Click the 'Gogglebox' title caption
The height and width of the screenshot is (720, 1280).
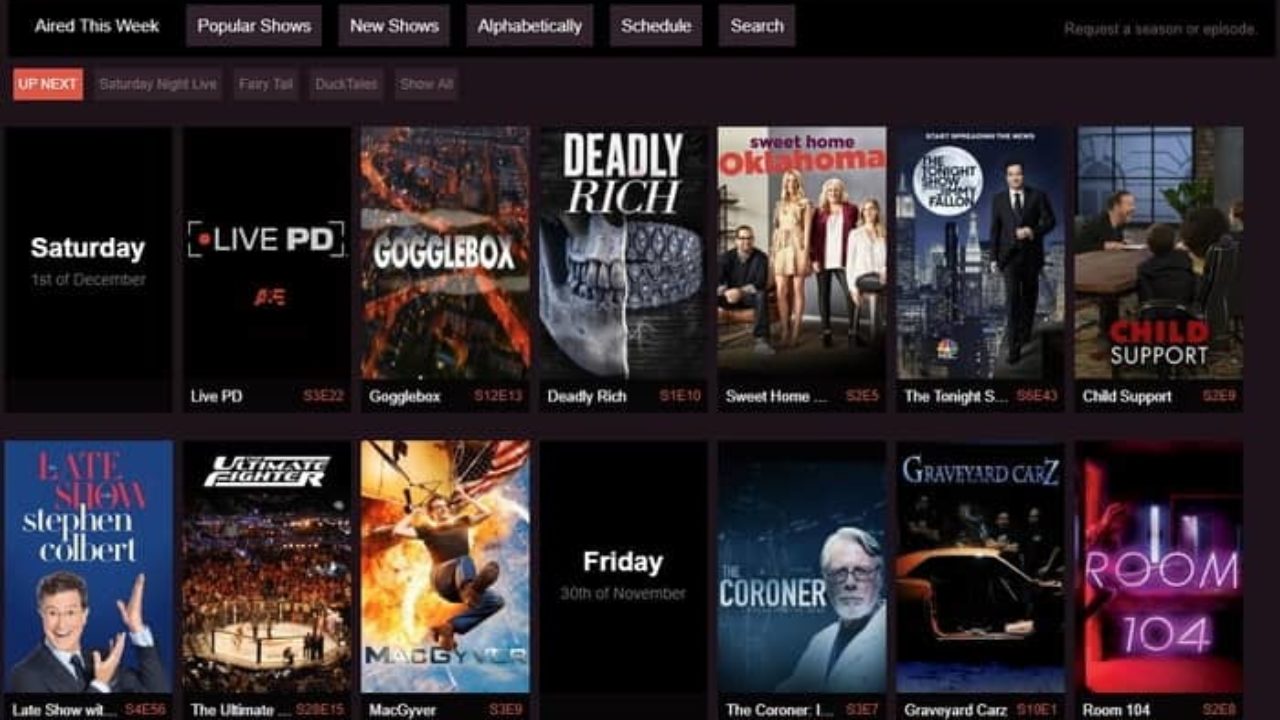coord(404,396)
